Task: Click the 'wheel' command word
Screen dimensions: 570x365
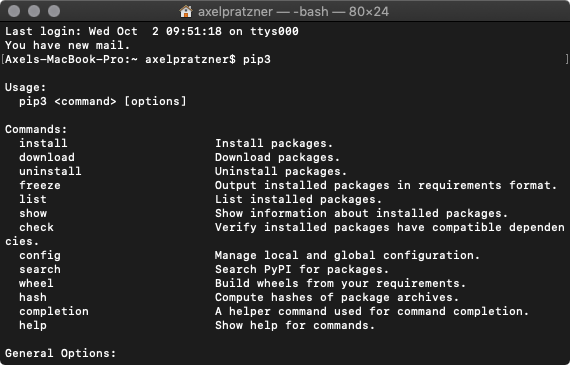Action: tap(36, 283)
